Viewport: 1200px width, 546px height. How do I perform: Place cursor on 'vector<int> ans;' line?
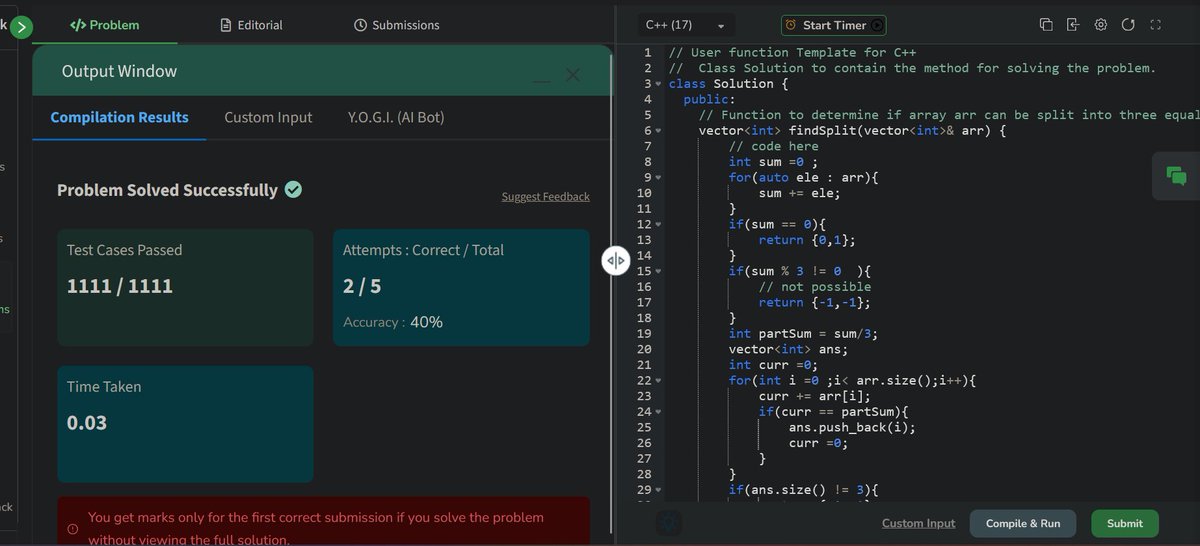point(788,349)
